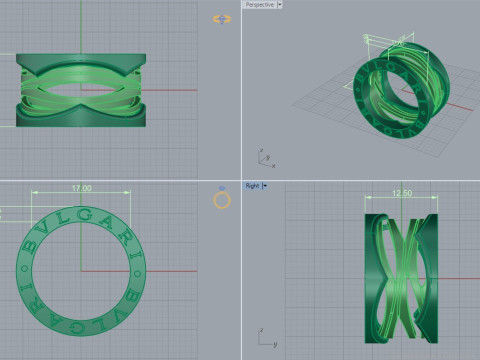
Task: Select the orange ring side-view icon
Action: [222, 19]
